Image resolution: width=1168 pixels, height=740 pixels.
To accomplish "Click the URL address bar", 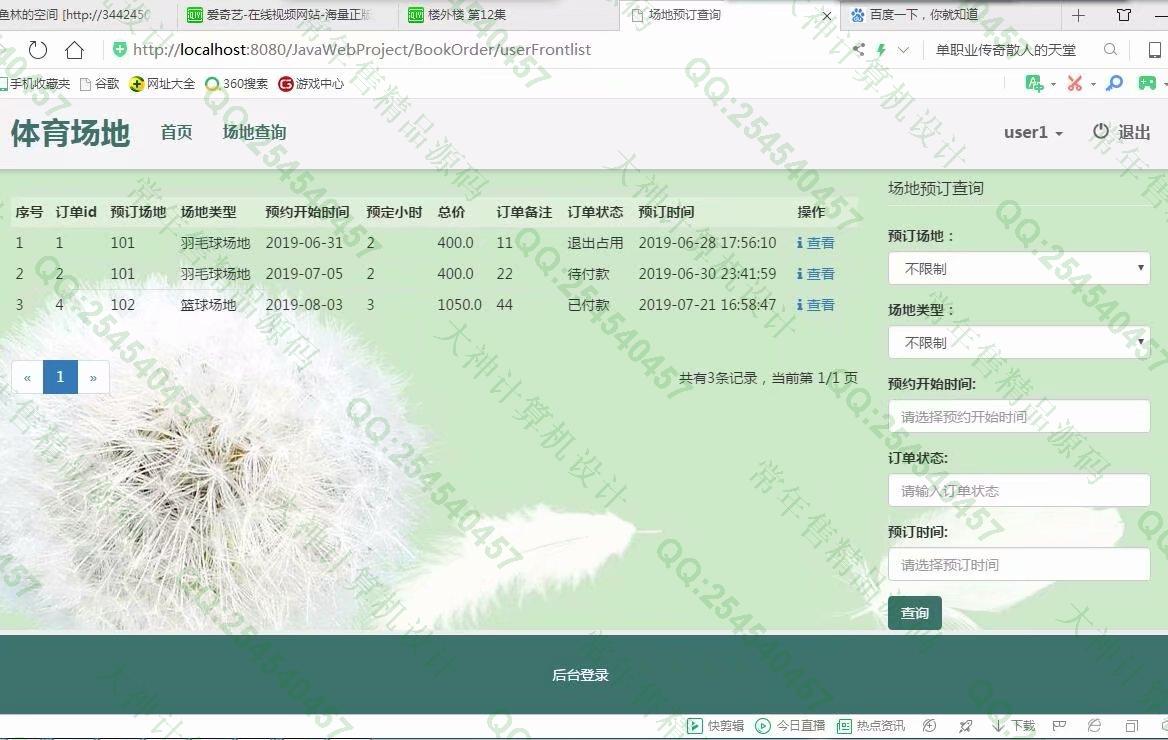I will tap(362, 50).
